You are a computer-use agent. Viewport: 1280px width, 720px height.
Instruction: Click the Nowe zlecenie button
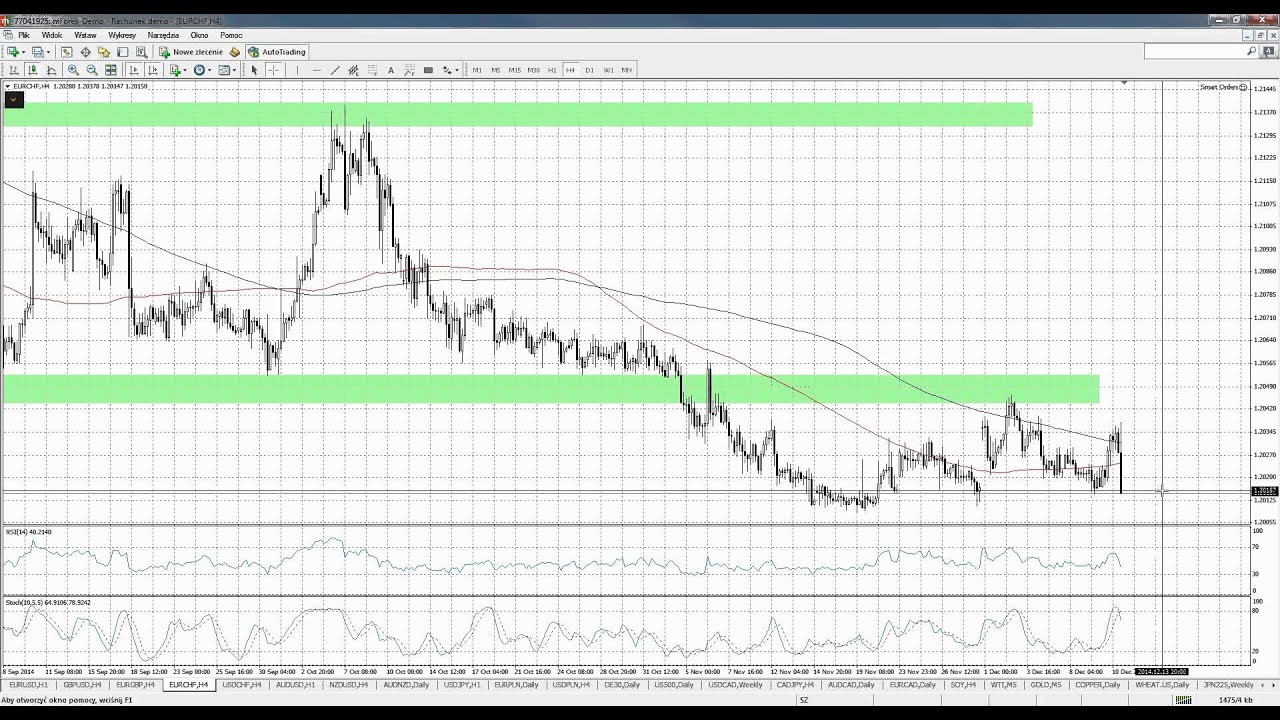[x=191, y=52]
